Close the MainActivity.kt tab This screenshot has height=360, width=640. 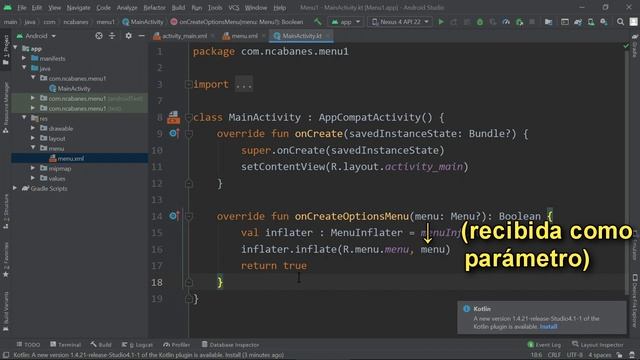point(327,36)
